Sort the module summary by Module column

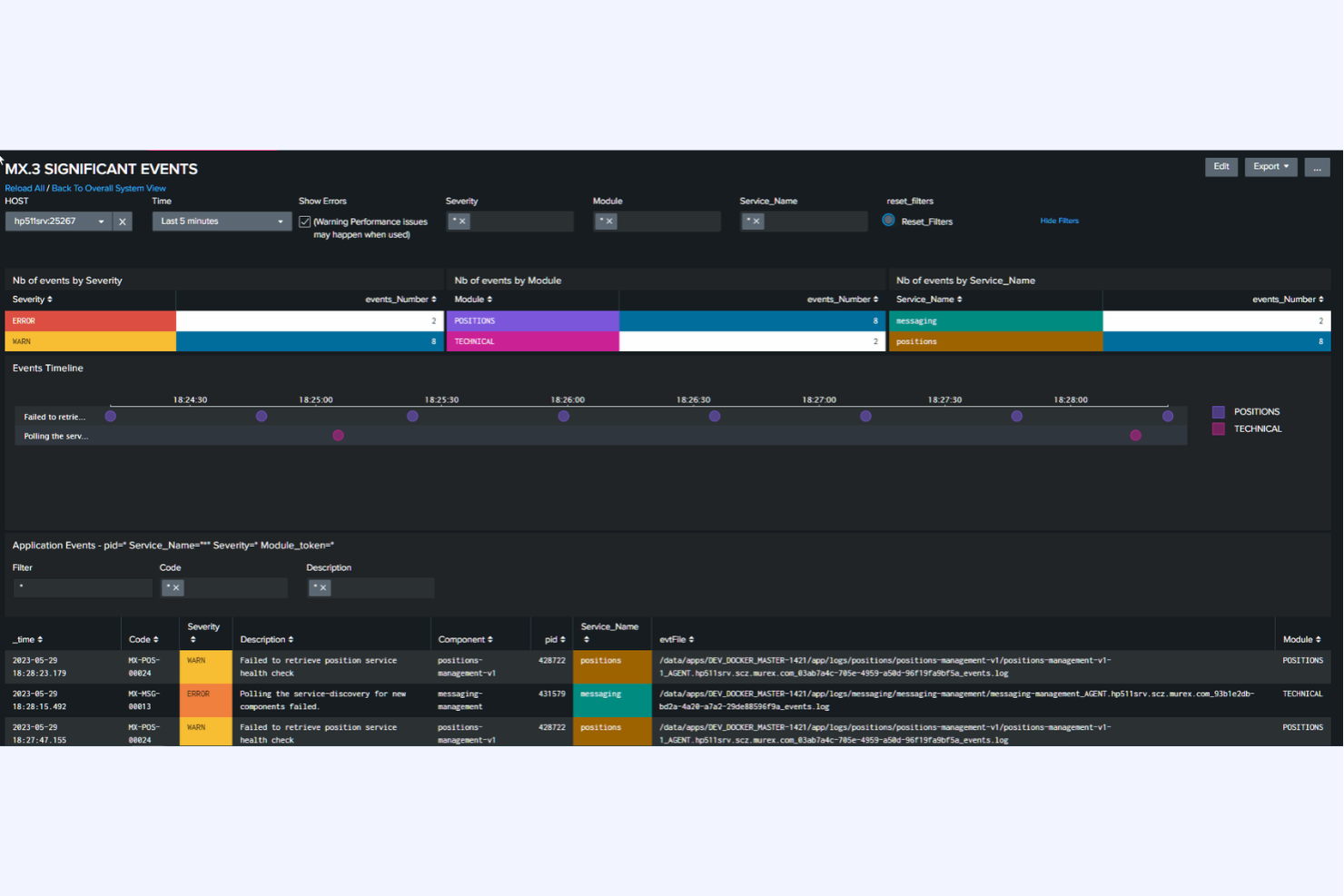[473, 300]
